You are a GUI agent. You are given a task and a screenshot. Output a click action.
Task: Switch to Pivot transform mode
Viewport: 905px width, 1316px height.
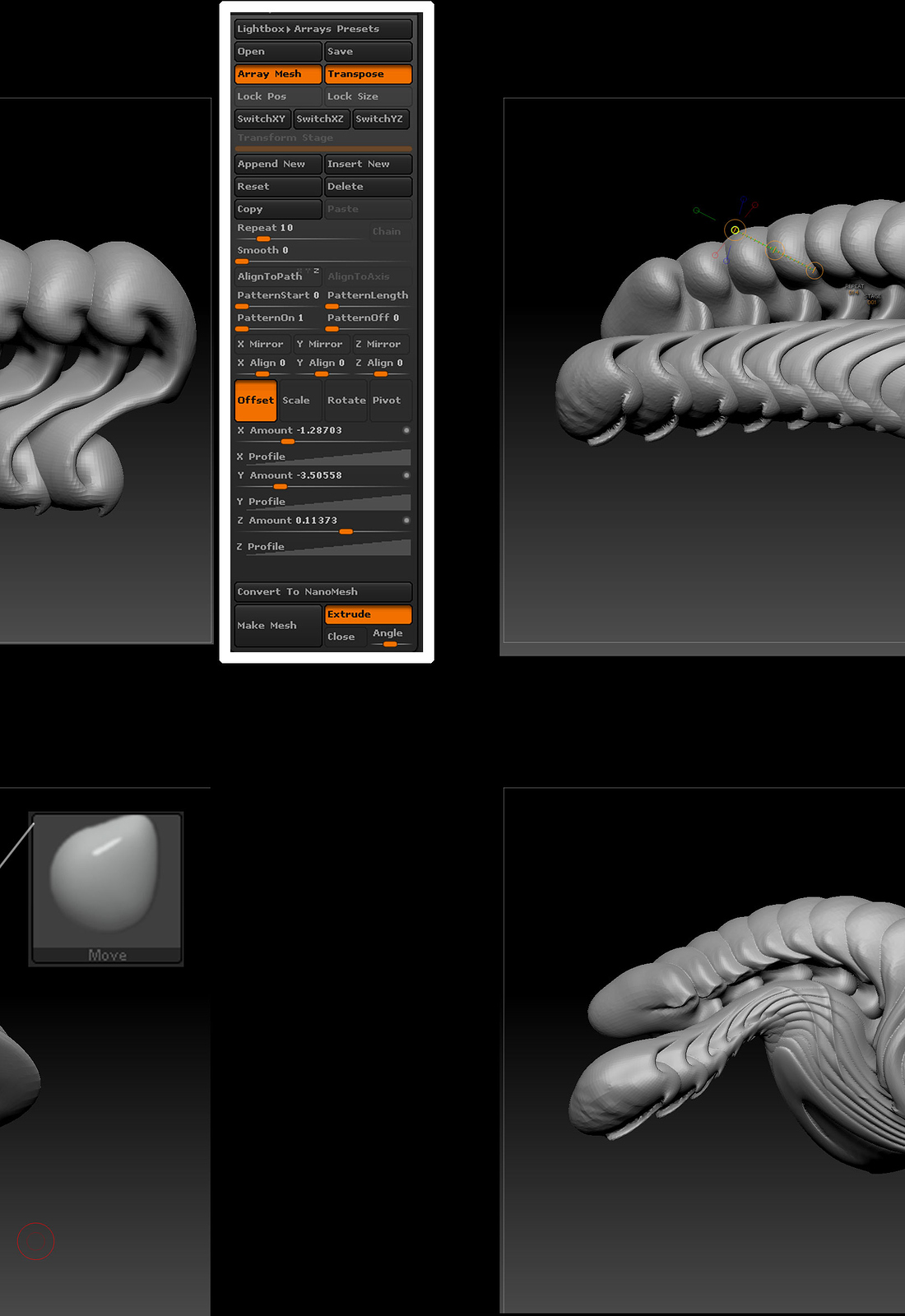pyautogui.click(x=390, y=401)
